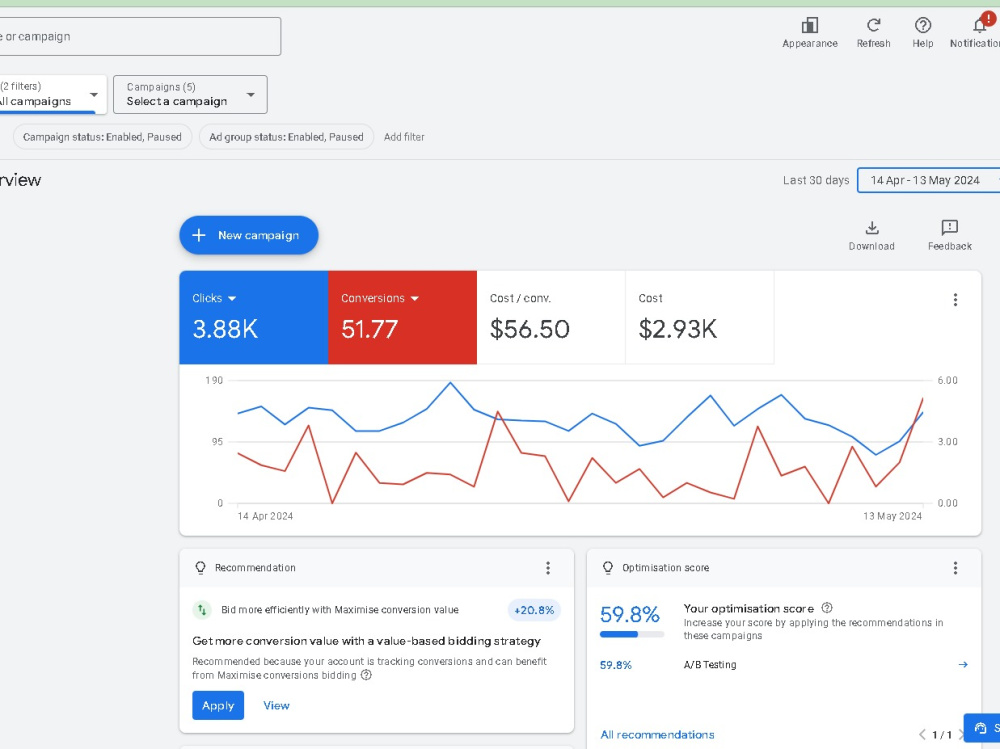Viewport: 1000px width, 749px height.
Task: Click Maximise conversions bidding help icon
Action: click(x=366, y=675)
